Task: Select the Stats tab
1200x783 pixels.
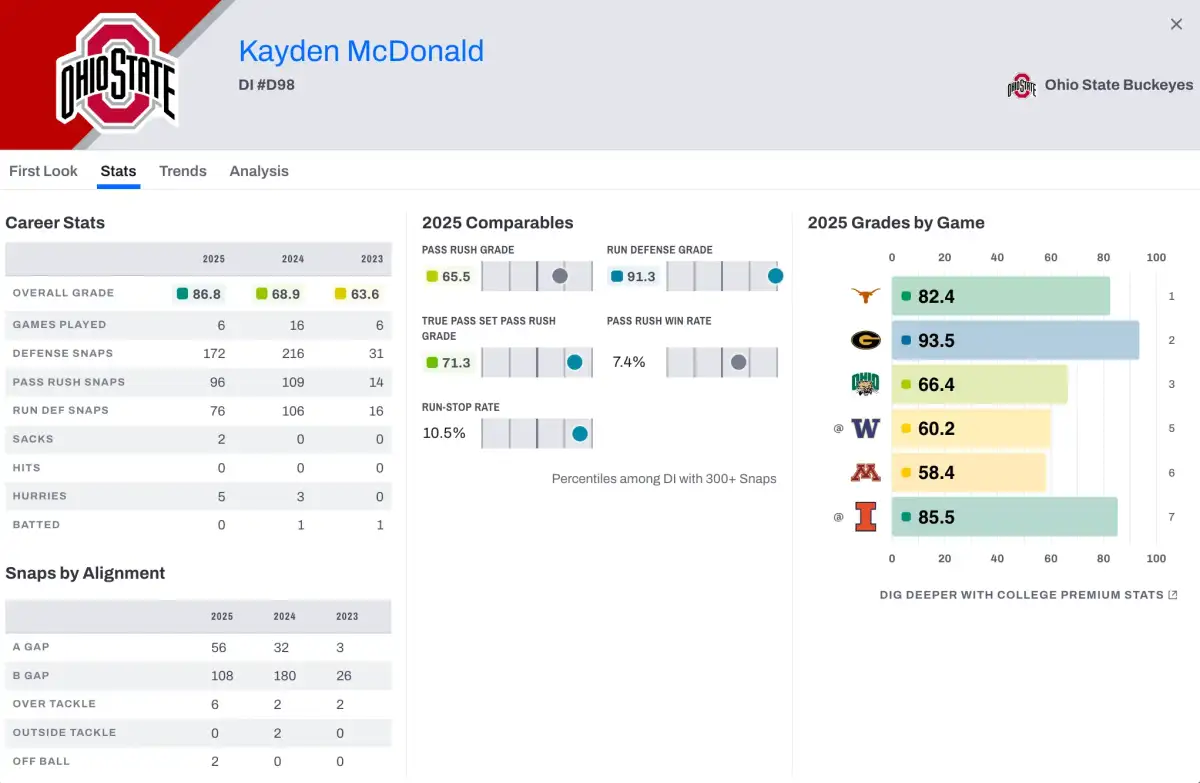Action: coord(118,171)
